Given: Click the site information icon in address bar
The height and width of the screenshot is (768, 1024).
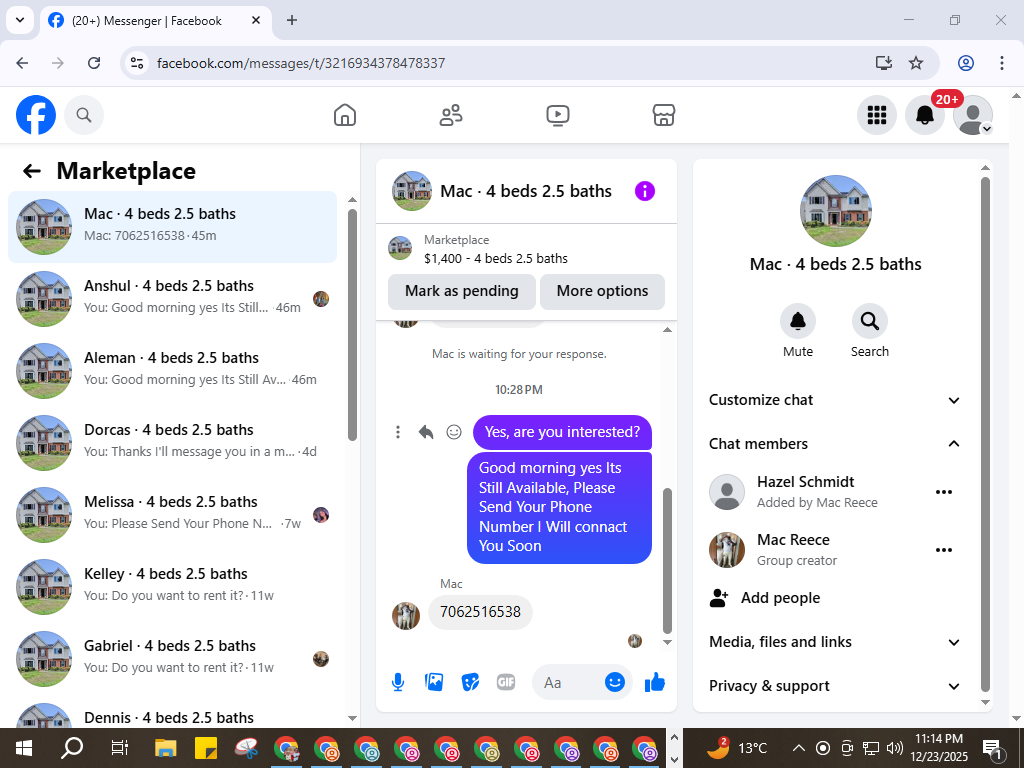Looking at the screenshot, I should tap(137, 63).
